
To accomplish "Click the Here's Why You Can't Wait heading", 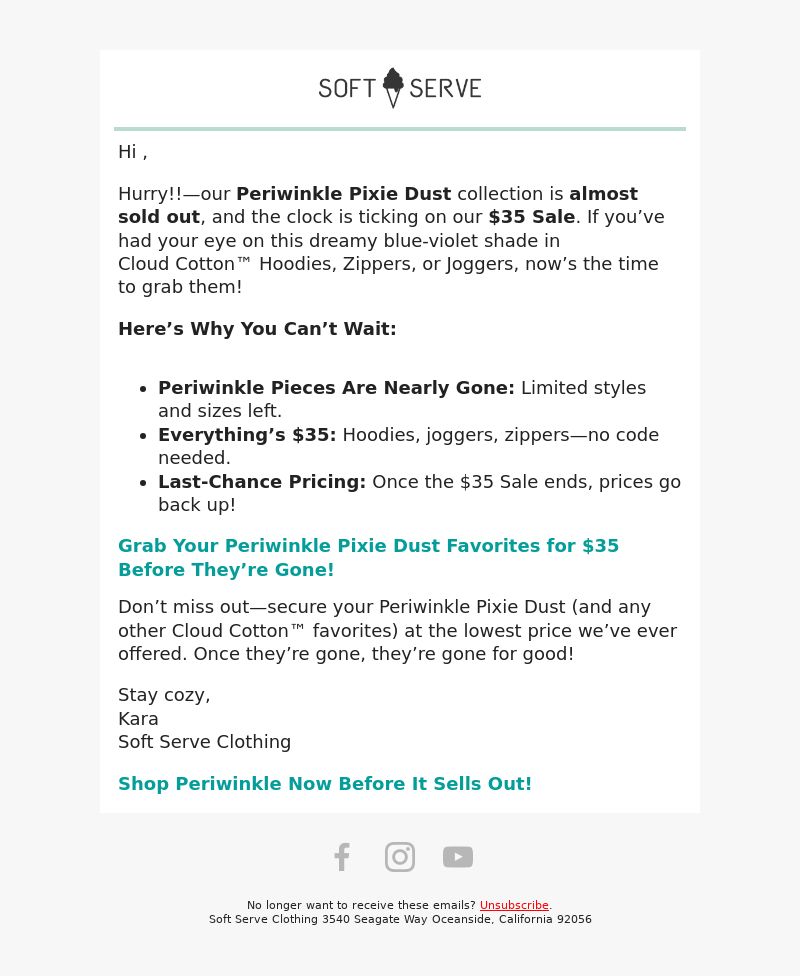I will coord(257,329).
